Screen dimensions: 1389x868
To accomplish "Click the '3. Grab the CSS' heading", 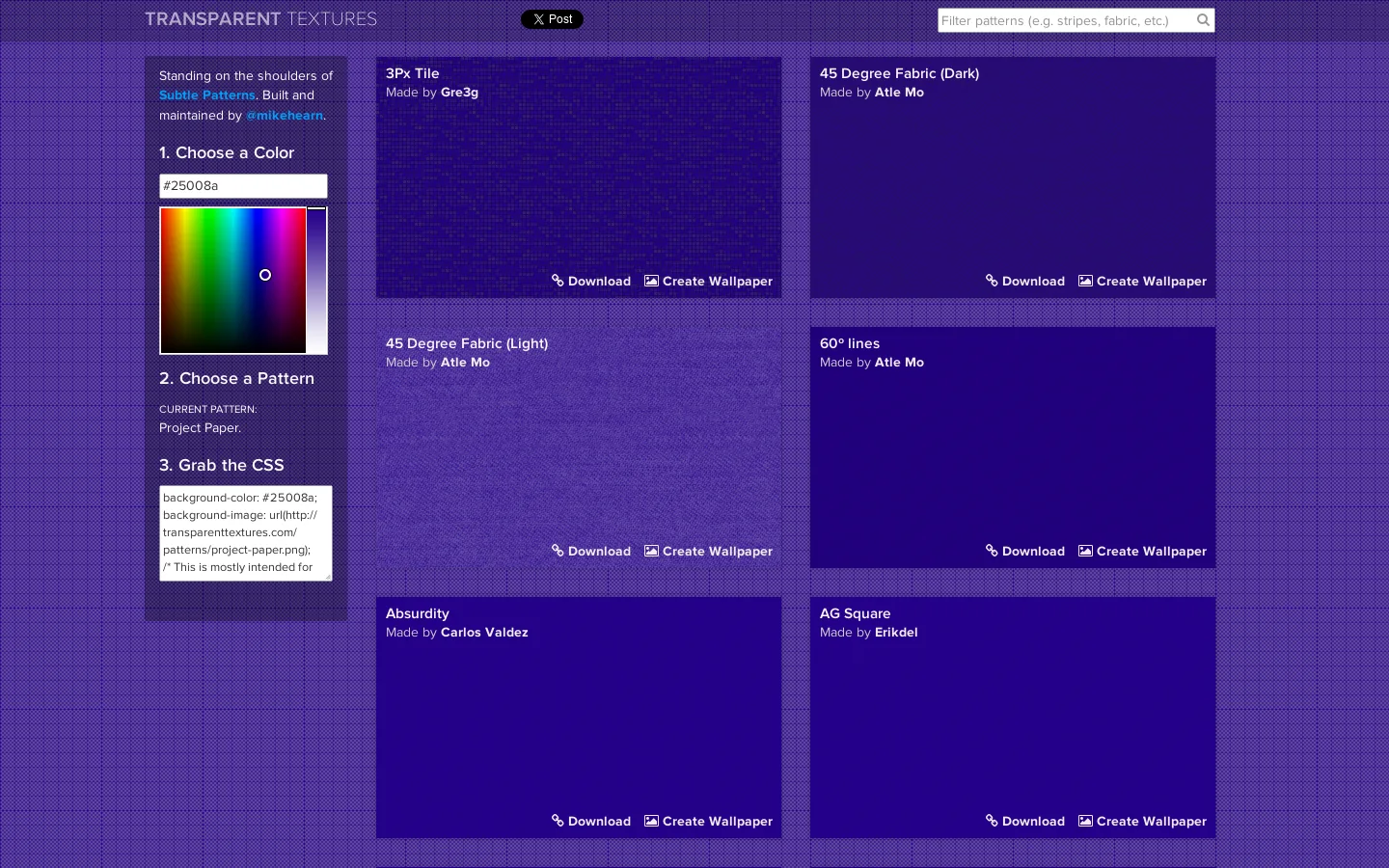I will coord(222,465).
